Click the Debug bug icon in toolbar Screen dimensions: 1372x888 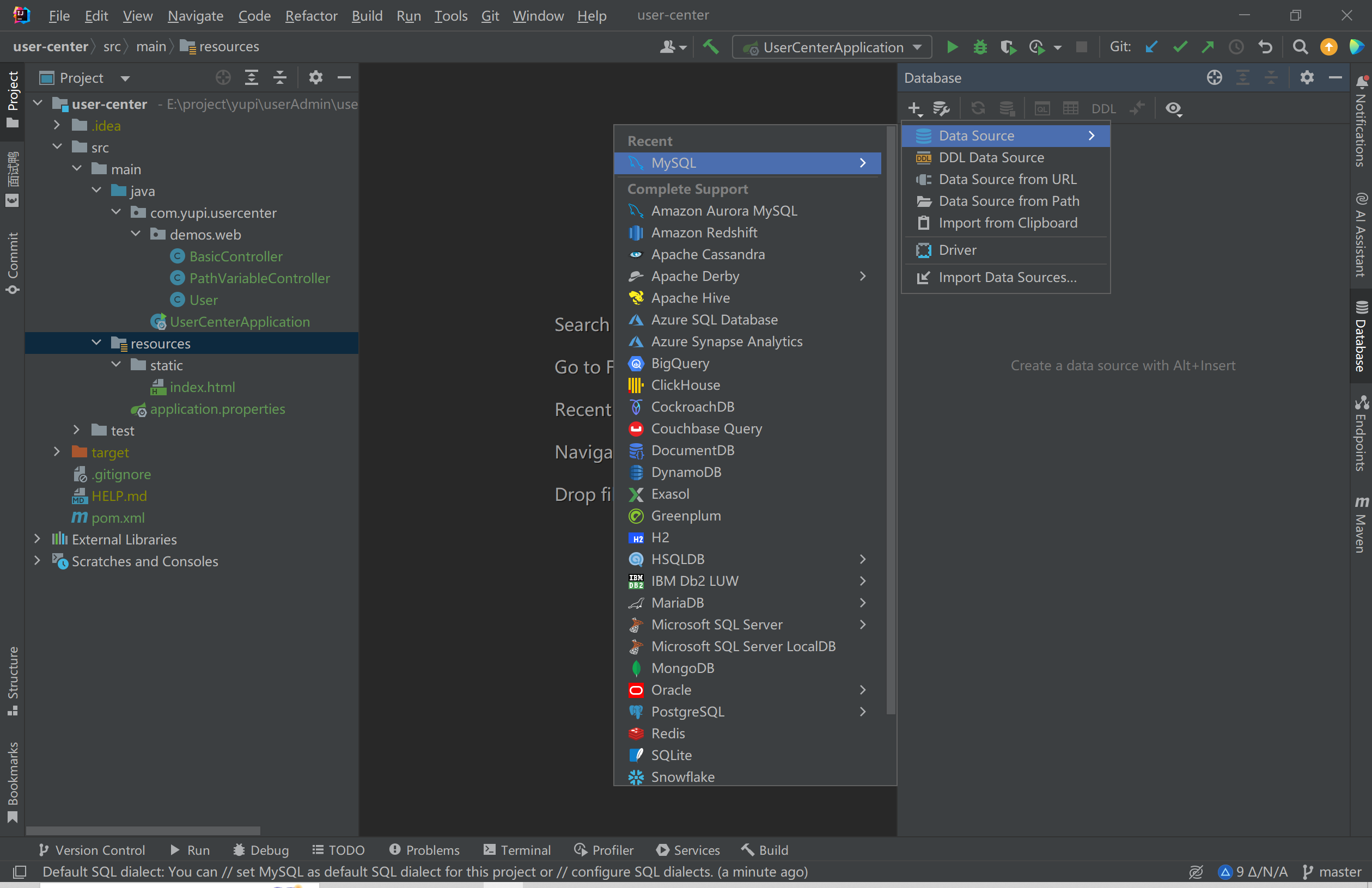(979, 47)
